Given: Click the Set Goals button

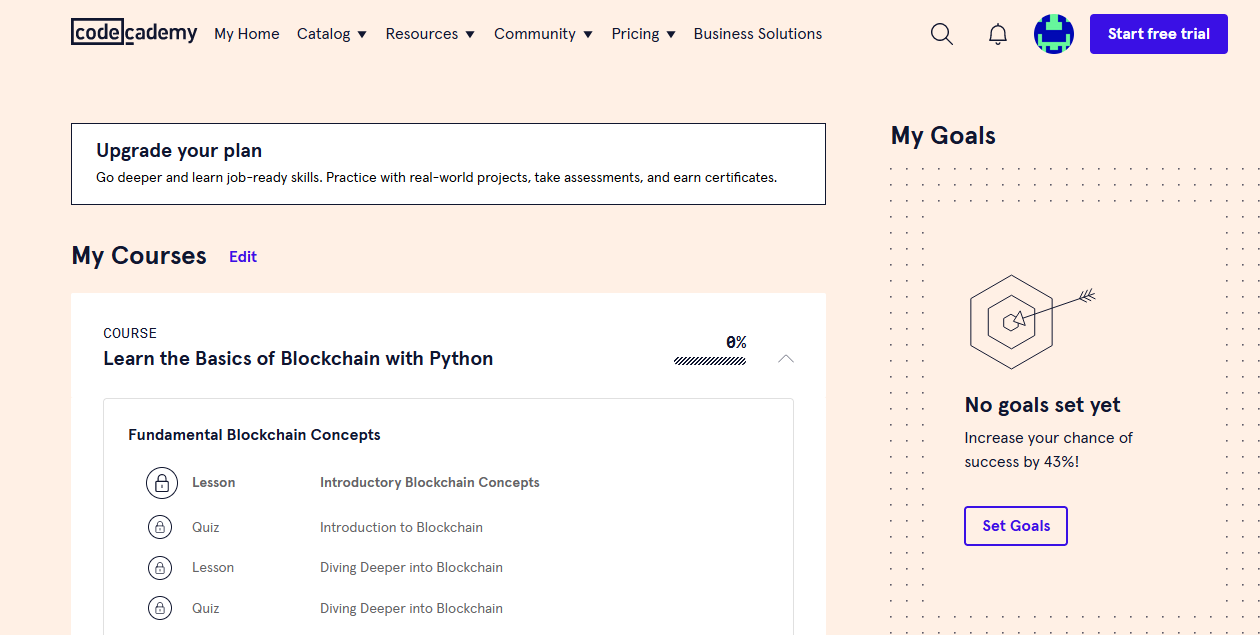Looking at the screenshot, I should point(1016,526).
